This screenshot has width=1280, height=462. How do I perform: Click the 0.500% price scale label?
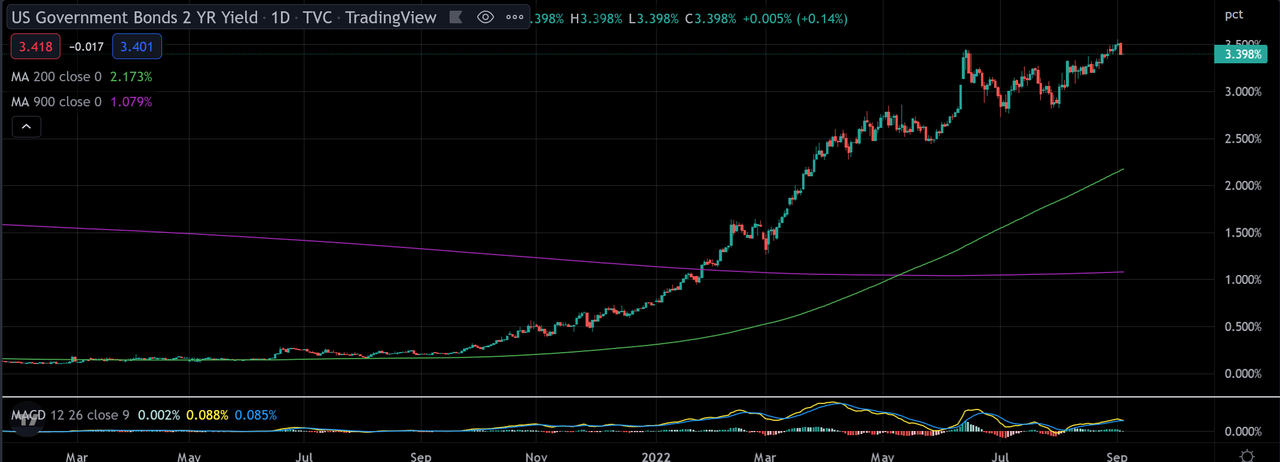coord(1245,327)
